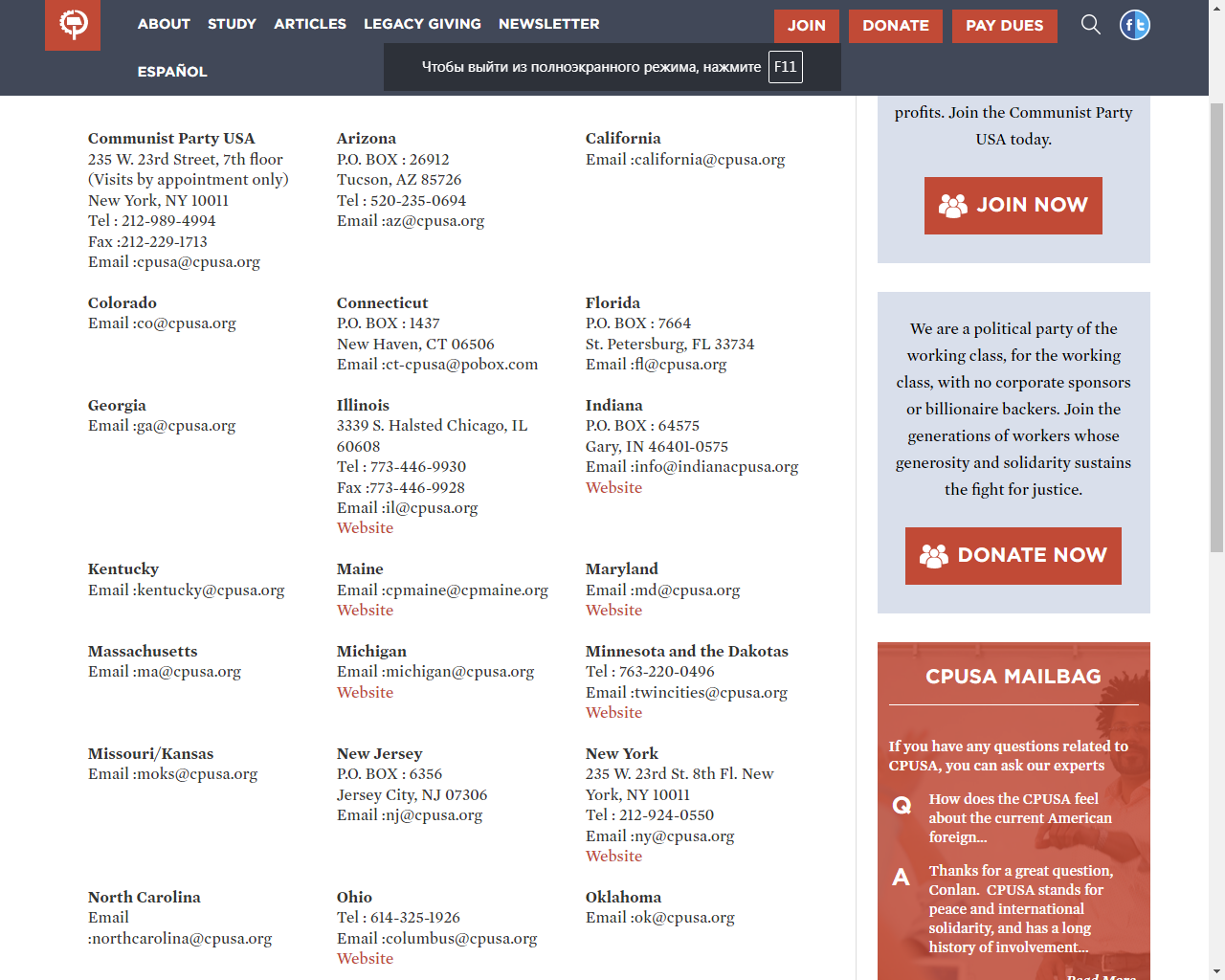This screenshot has width=1225, height=980.
Task: Open the mailbag question about American foreign policy
Action: 1020,818
